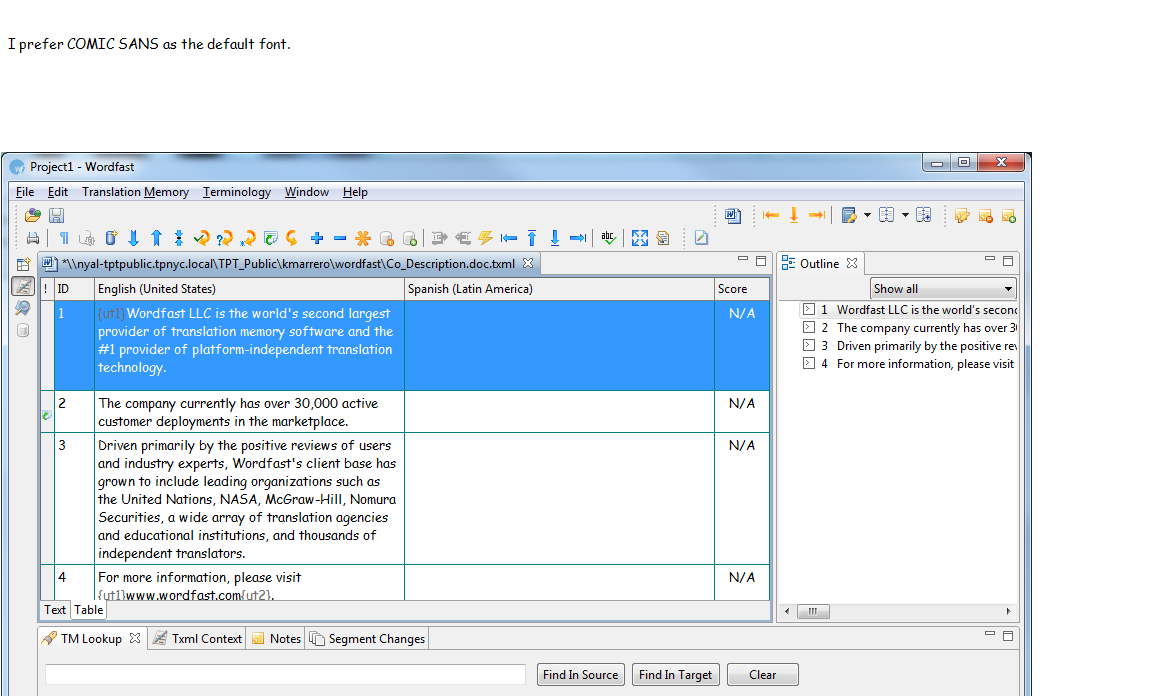Click the Save file toolbar icon
Image resolution: width=1154 pixels, height=696 pixels.
(x=57, y=215)
